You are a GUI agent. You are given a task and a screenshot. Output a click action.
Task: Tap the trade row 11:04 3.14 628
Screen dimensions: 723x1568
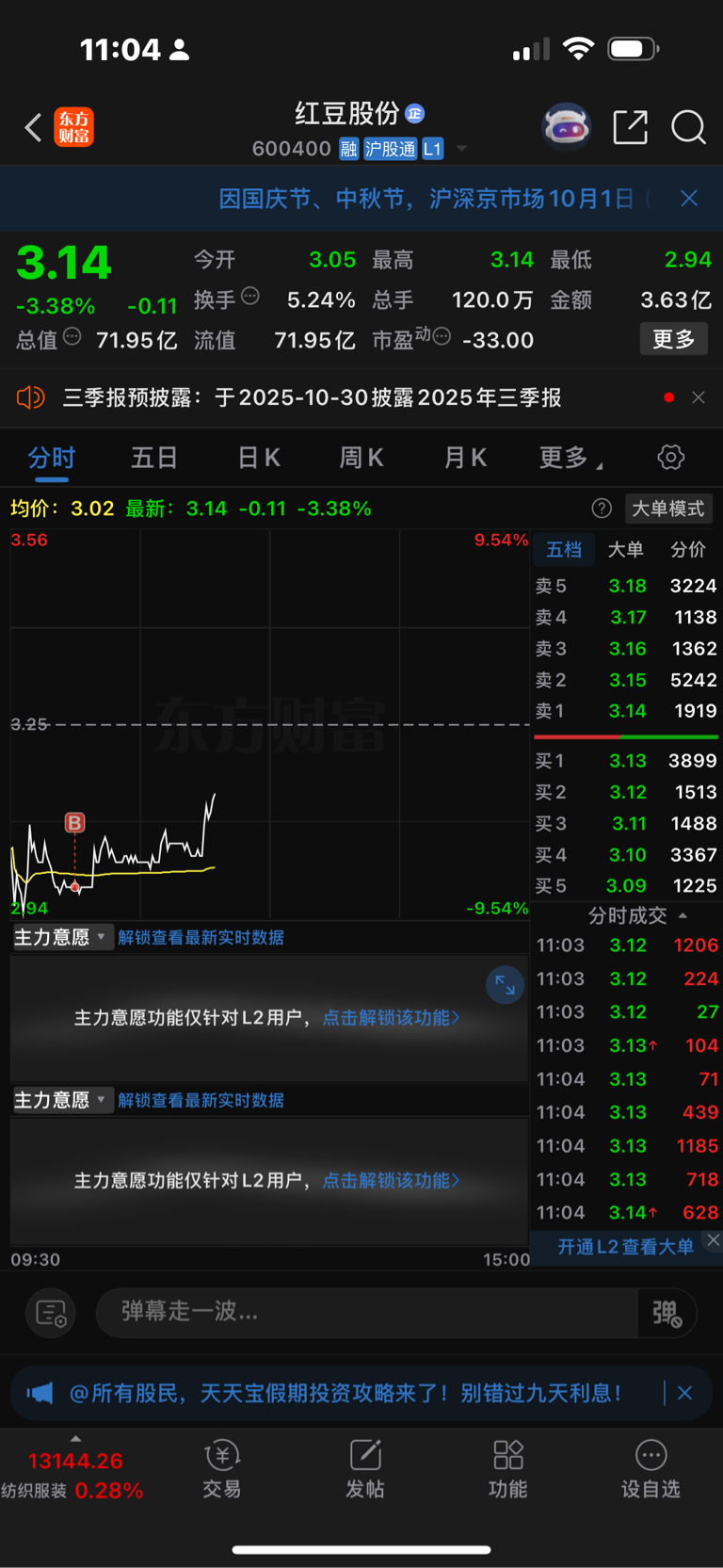[626, 1213]
